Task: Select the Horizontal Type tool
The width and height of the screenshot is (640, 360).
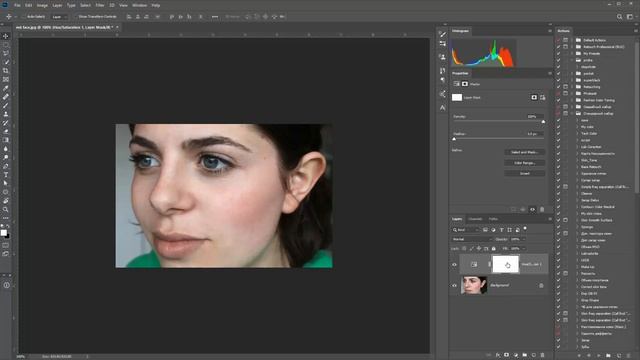Action: point(6,175)
